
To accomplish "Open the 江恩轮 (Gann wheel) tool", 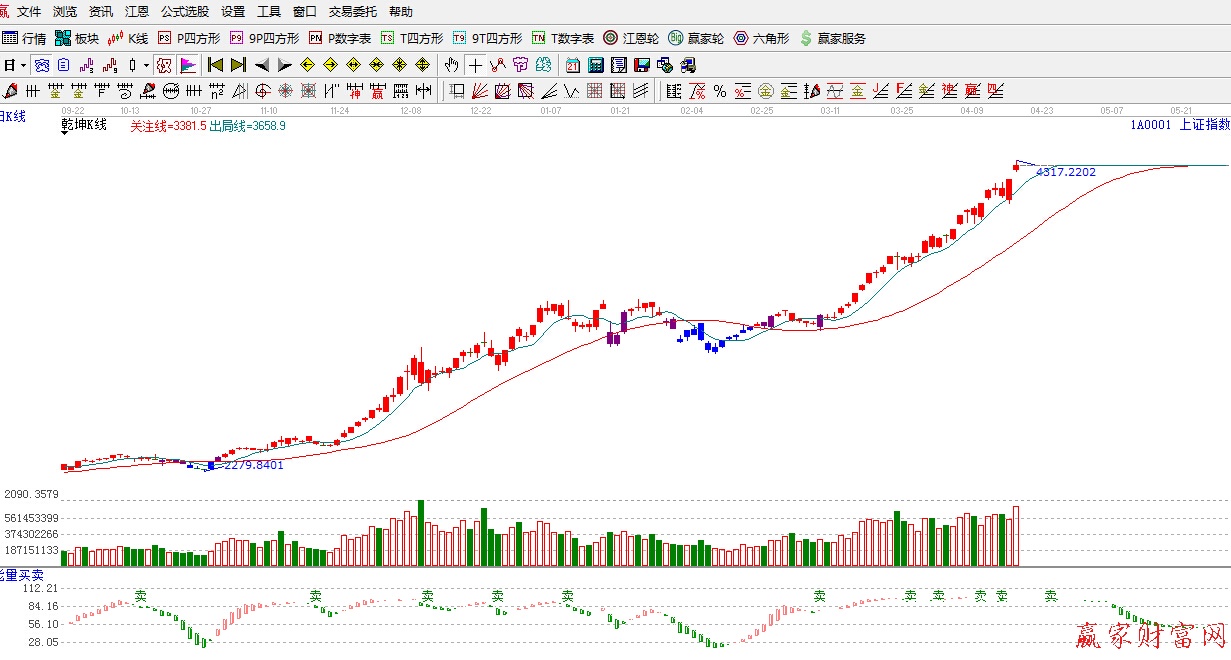I will pyautogui.click(x=631, y=39).
